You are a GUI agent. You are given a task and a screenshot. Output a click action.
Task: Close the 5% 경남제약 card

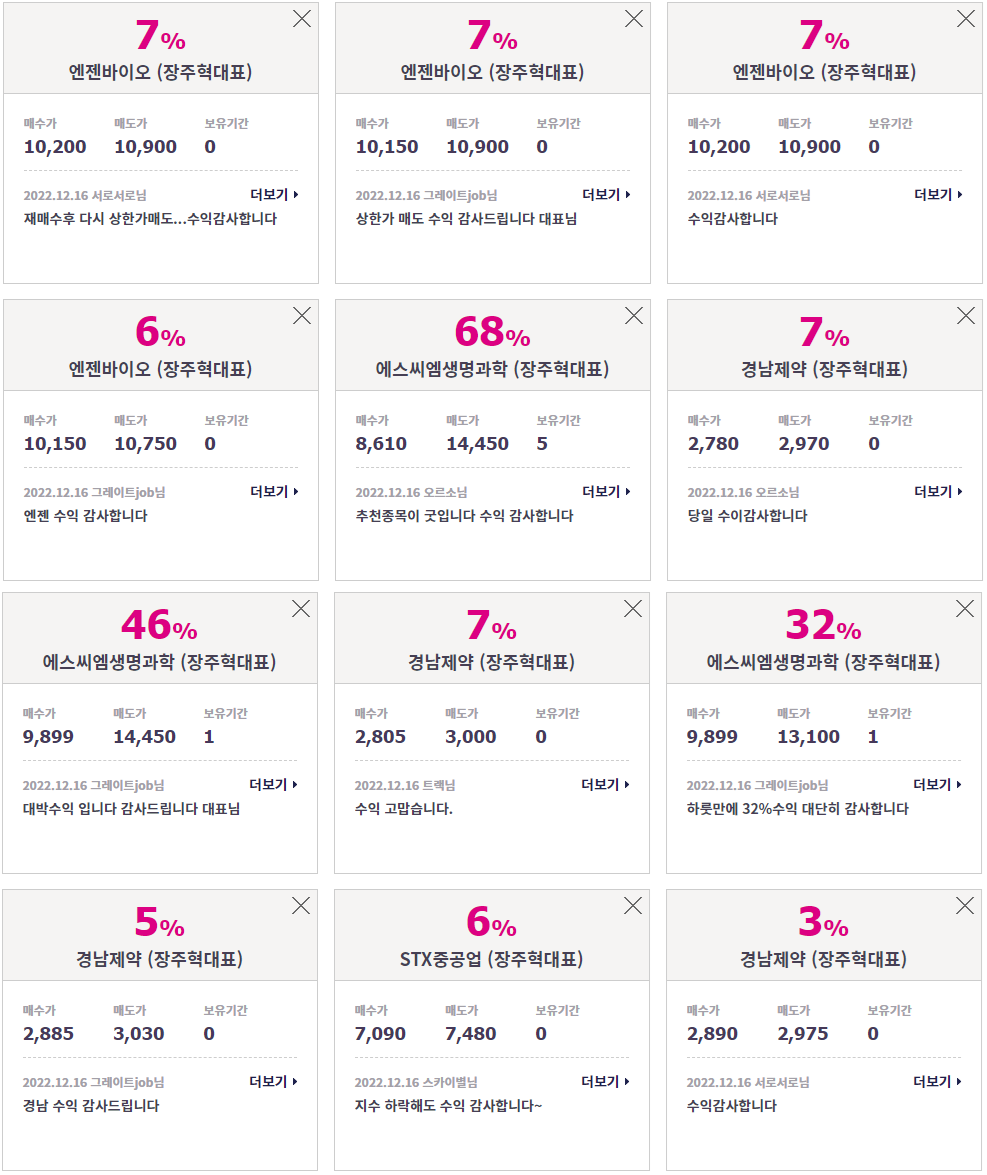(301, 906)
